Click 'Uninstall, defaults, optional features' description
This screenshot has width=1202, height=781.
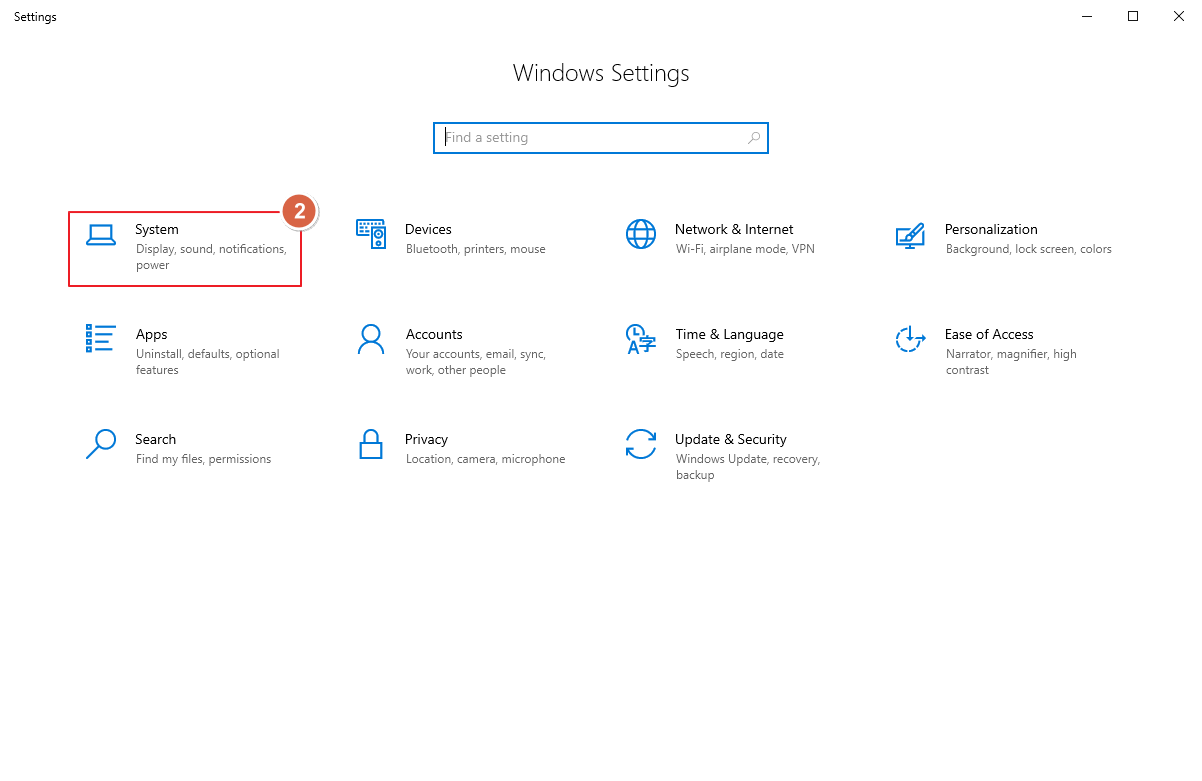point(208,362)
